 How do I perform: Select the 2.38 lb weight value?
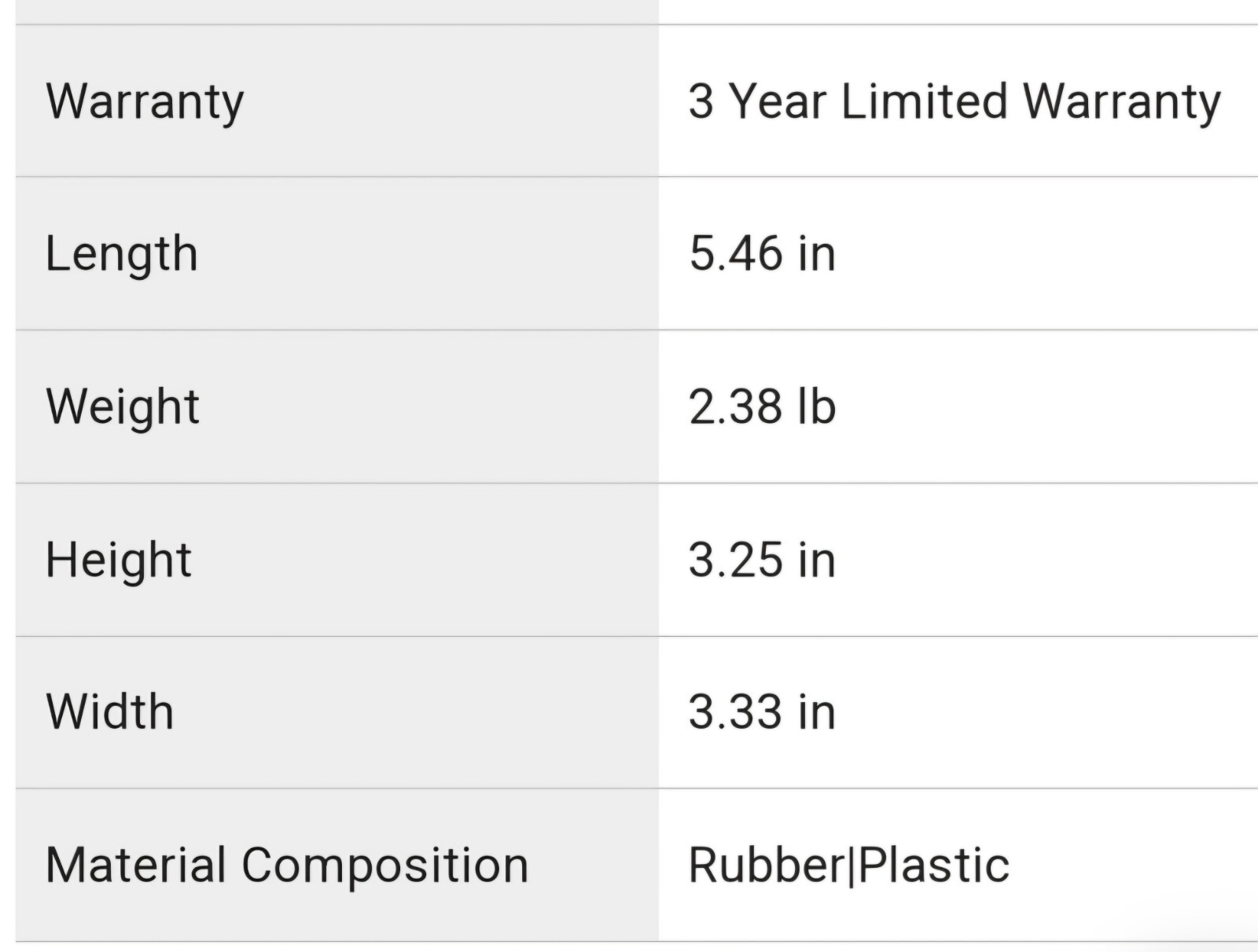click(761, 406)
